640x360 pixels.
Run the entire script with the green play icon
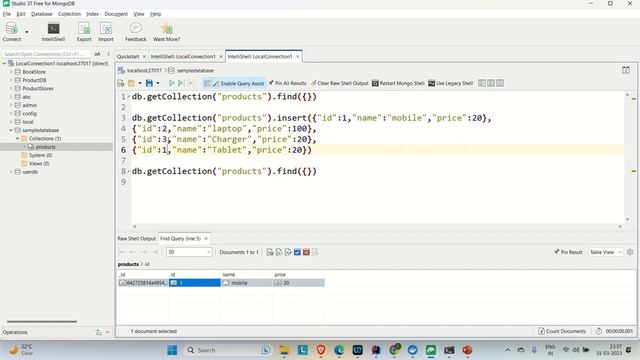point(171,83)
